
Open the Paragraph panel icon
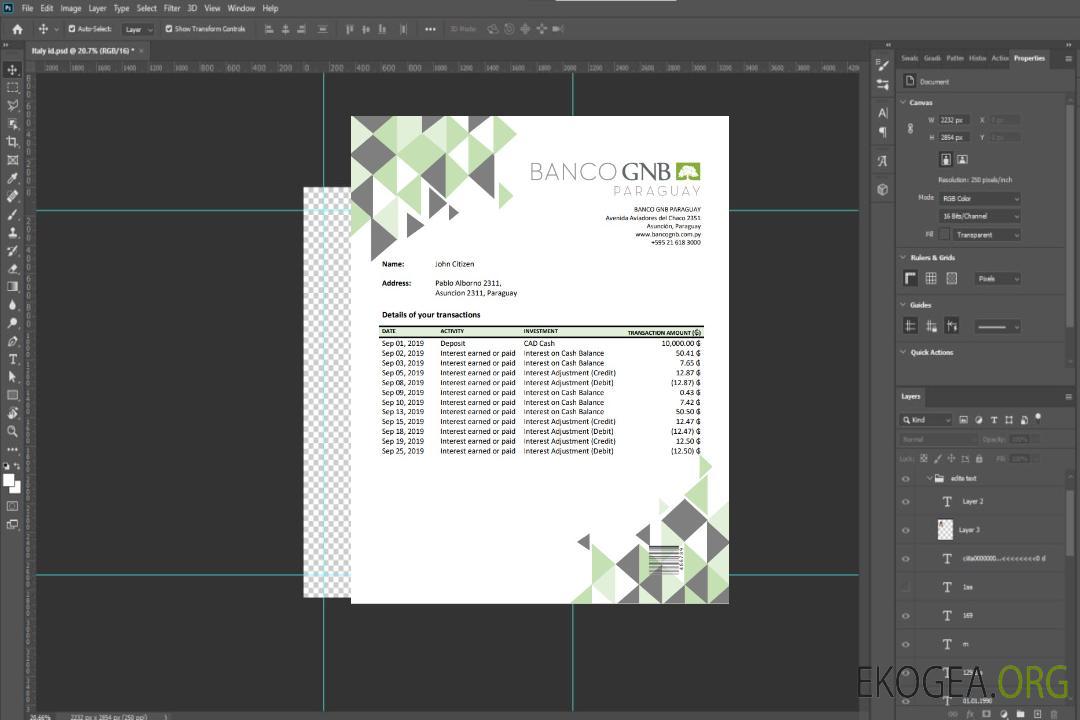tap(883, 132)
